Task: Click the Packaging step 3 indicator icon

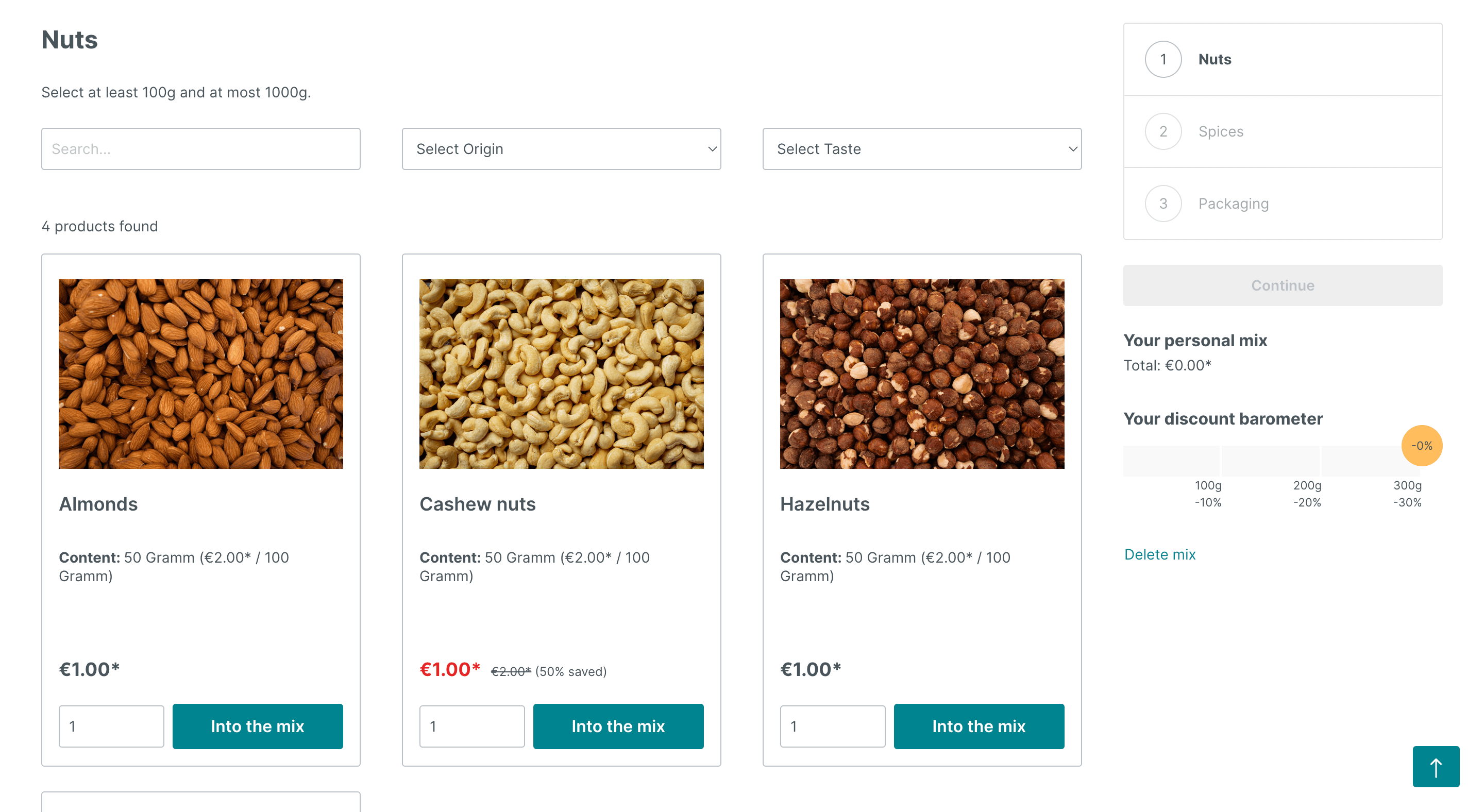Action: [x=1163, y=203]
